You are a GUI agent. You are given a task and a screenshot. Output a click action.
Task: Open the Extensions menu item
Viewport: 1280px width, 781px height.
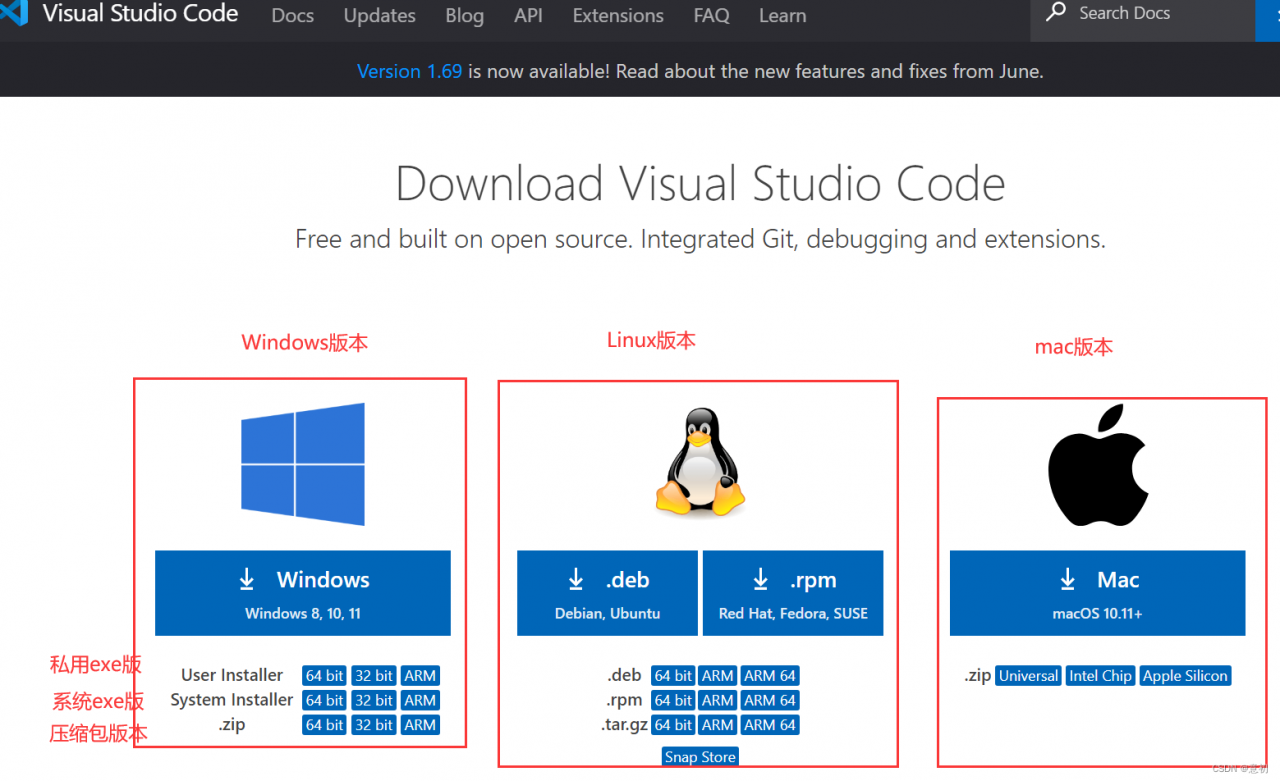coord(618,16)
